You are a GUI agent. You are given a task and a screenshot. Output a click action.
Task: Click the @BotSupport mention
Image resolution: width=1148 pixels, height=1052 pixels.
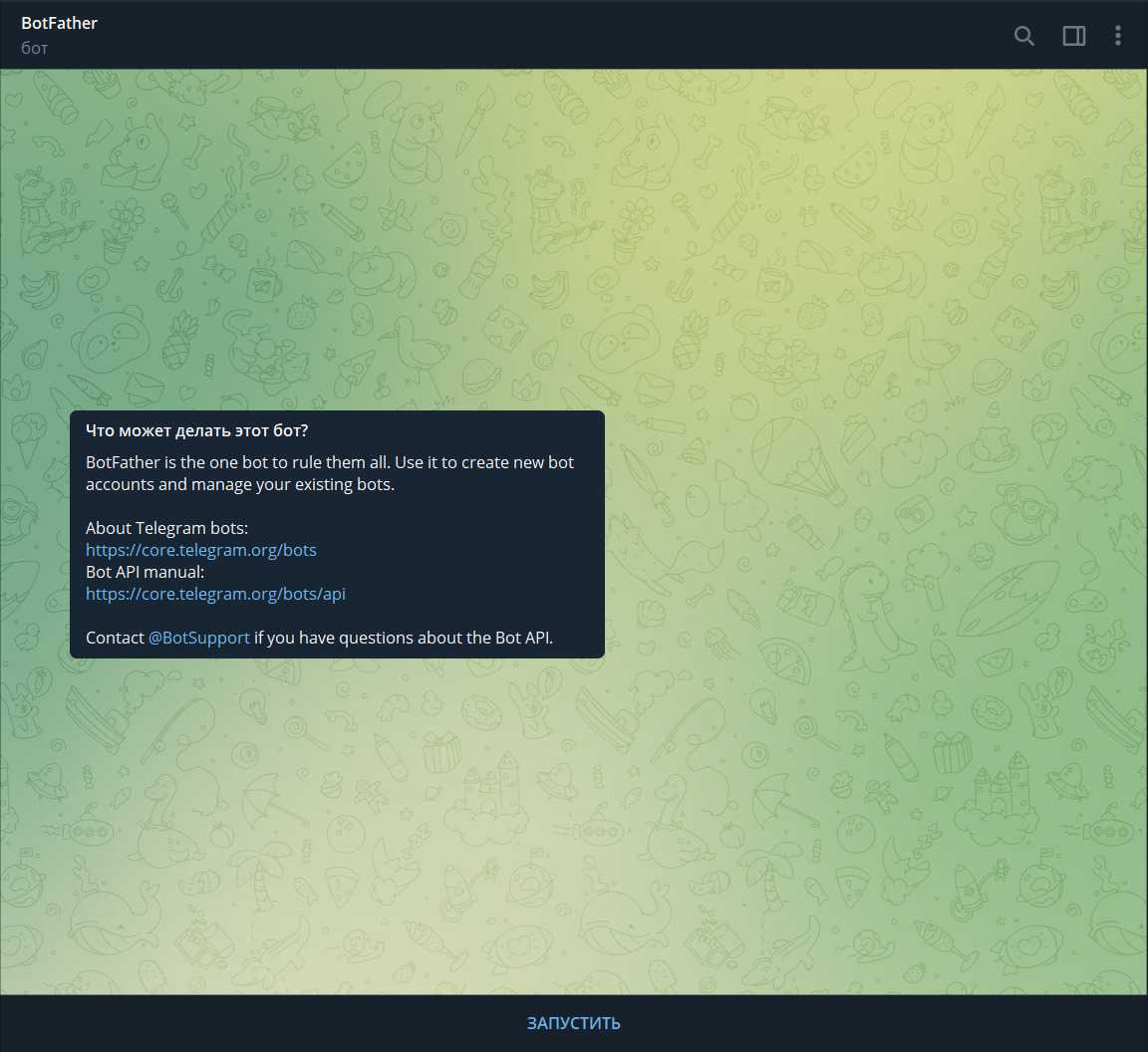[x=198, y=638]
